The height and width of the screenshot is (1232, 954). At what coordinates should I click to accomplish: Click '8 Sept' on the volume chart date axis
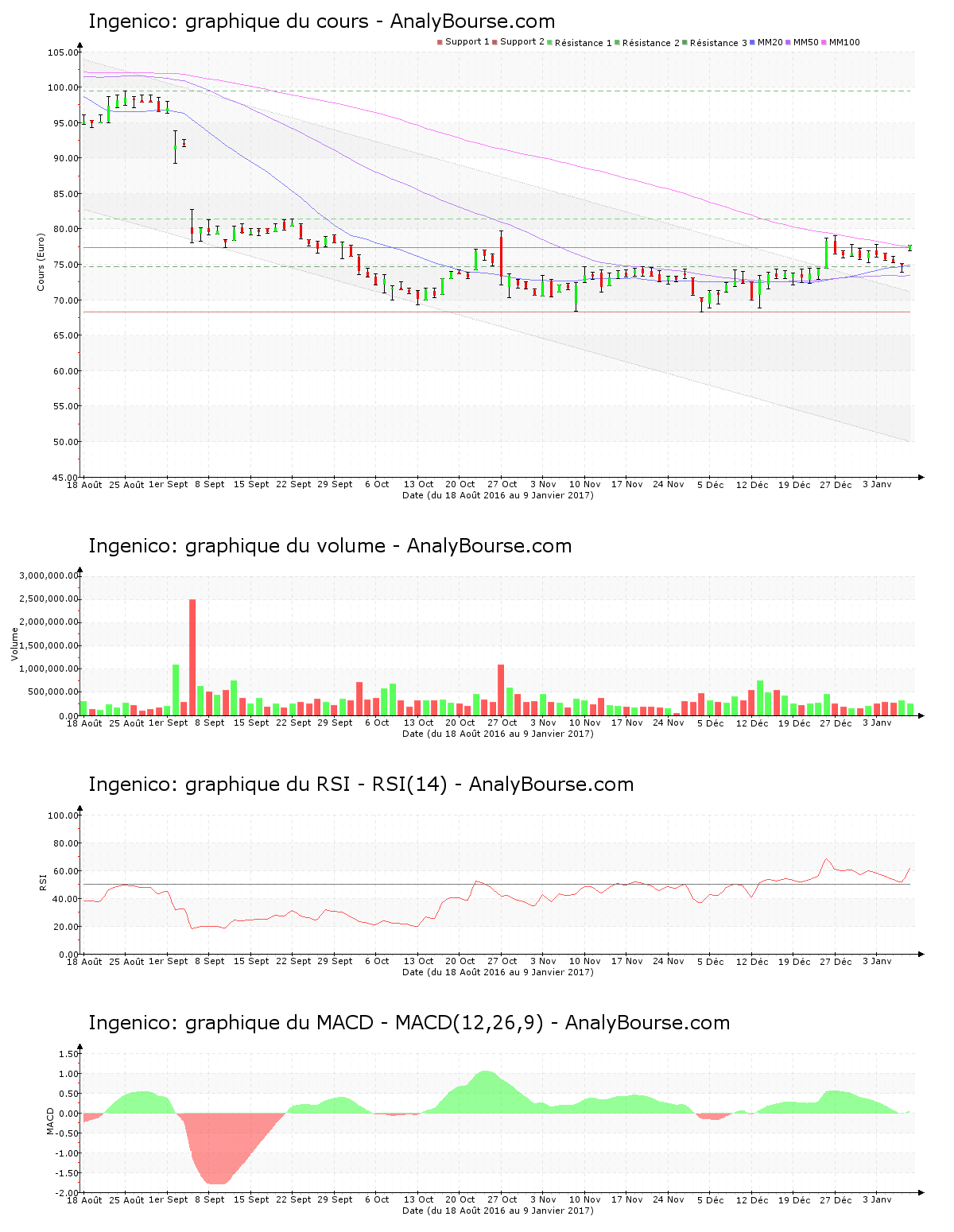tap(210, 723)
